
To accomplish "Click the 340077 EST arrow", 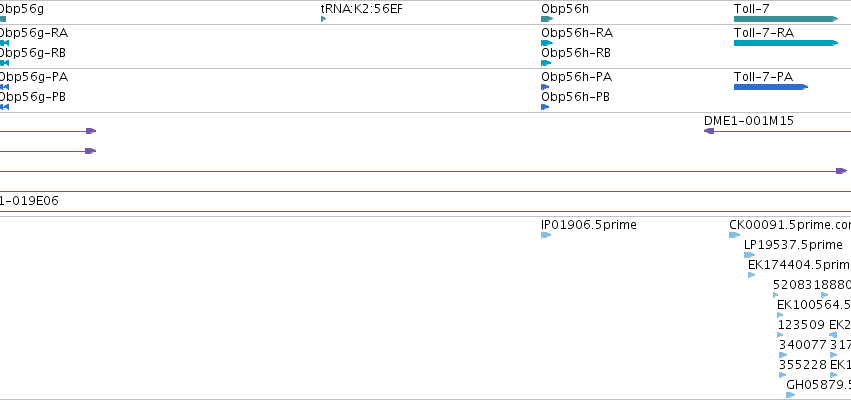I will pos(783,355).
